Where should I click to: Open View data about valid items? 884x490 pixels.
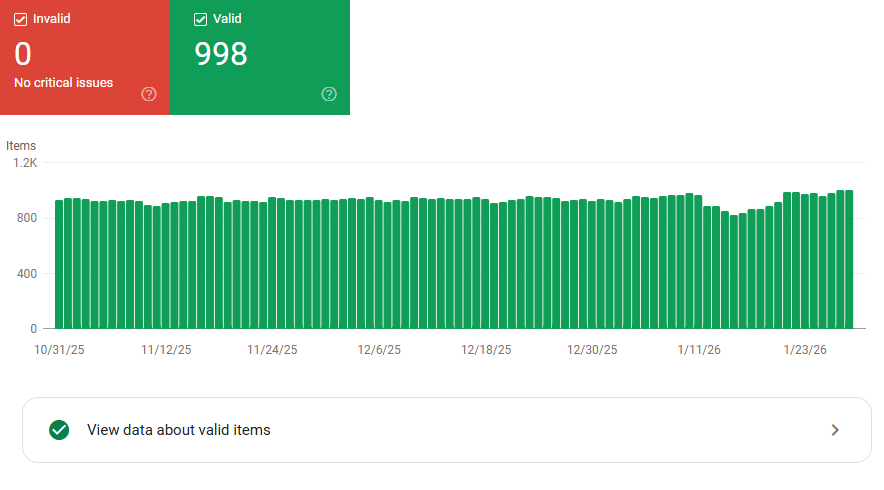(x=447, y=430)
